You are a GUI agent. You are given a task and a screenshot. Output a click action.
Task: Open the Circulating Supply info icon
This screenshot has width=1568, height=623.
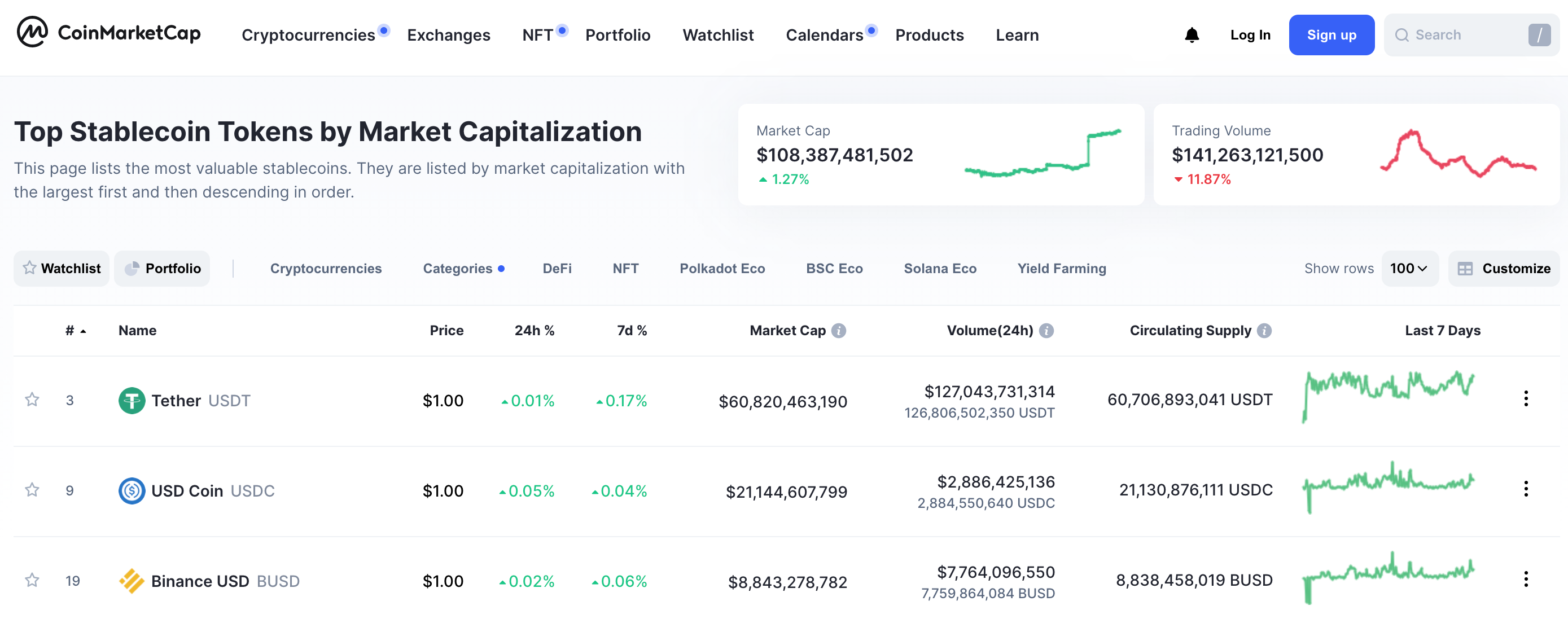click(x=1264, y=330)
